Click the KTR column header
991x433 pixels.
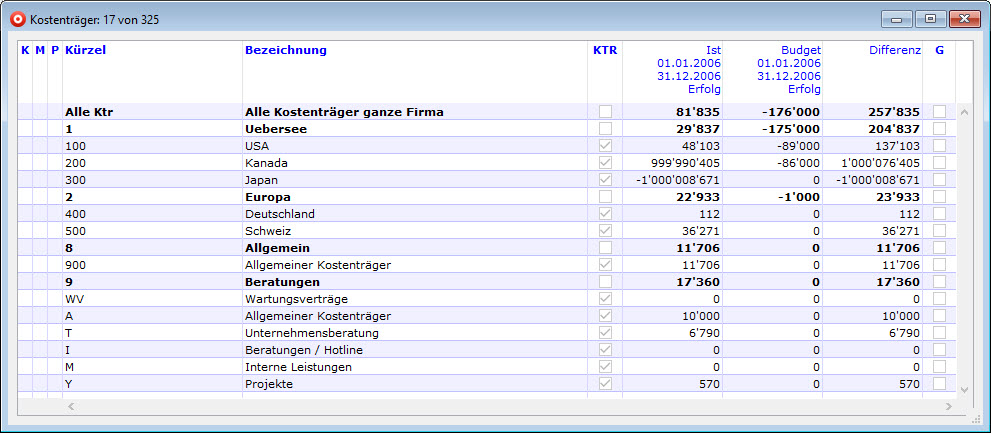(x=605, y=50)
